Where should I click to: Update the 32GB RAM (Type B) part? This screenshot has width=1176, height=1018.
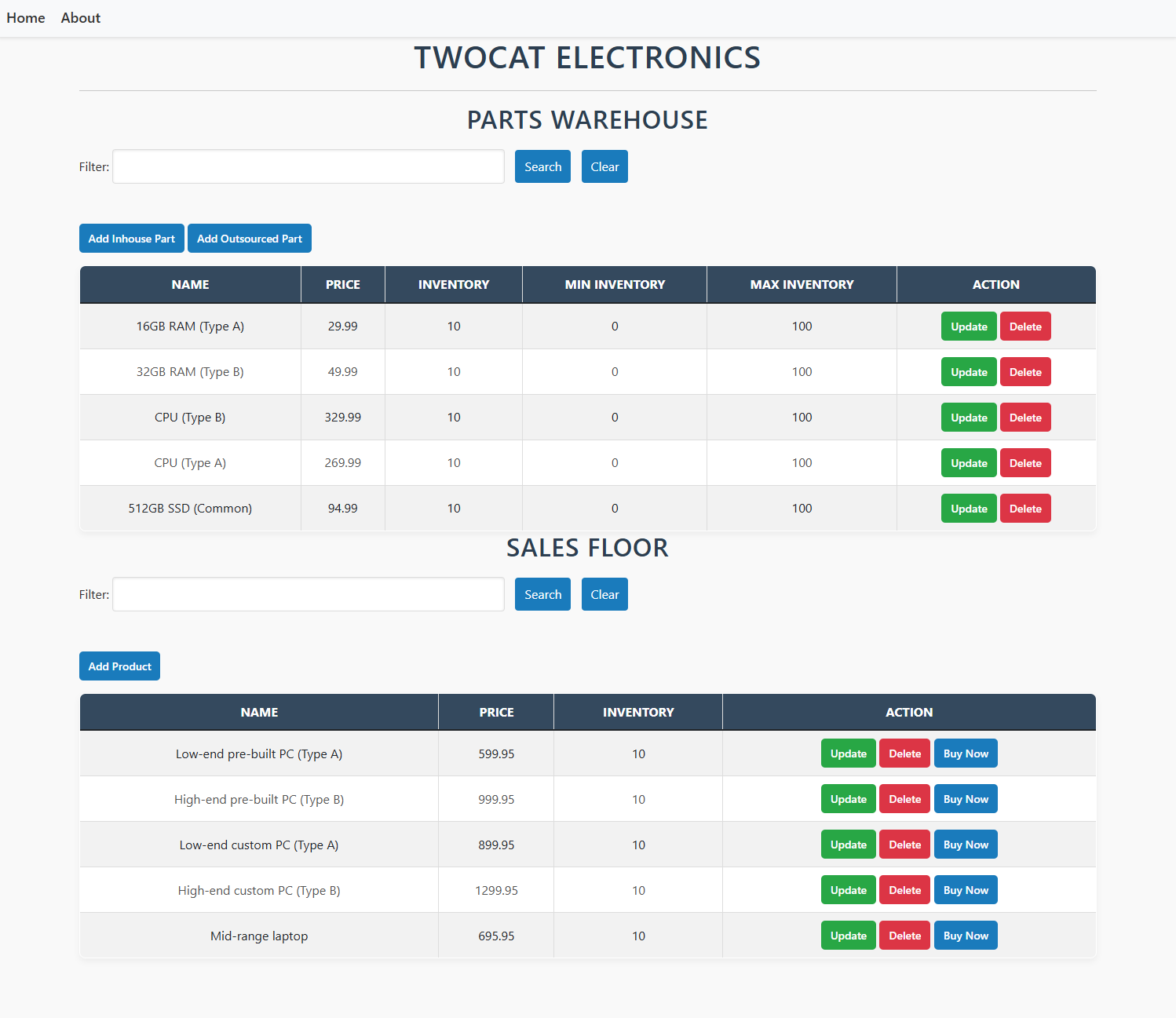tap(969, 372)
